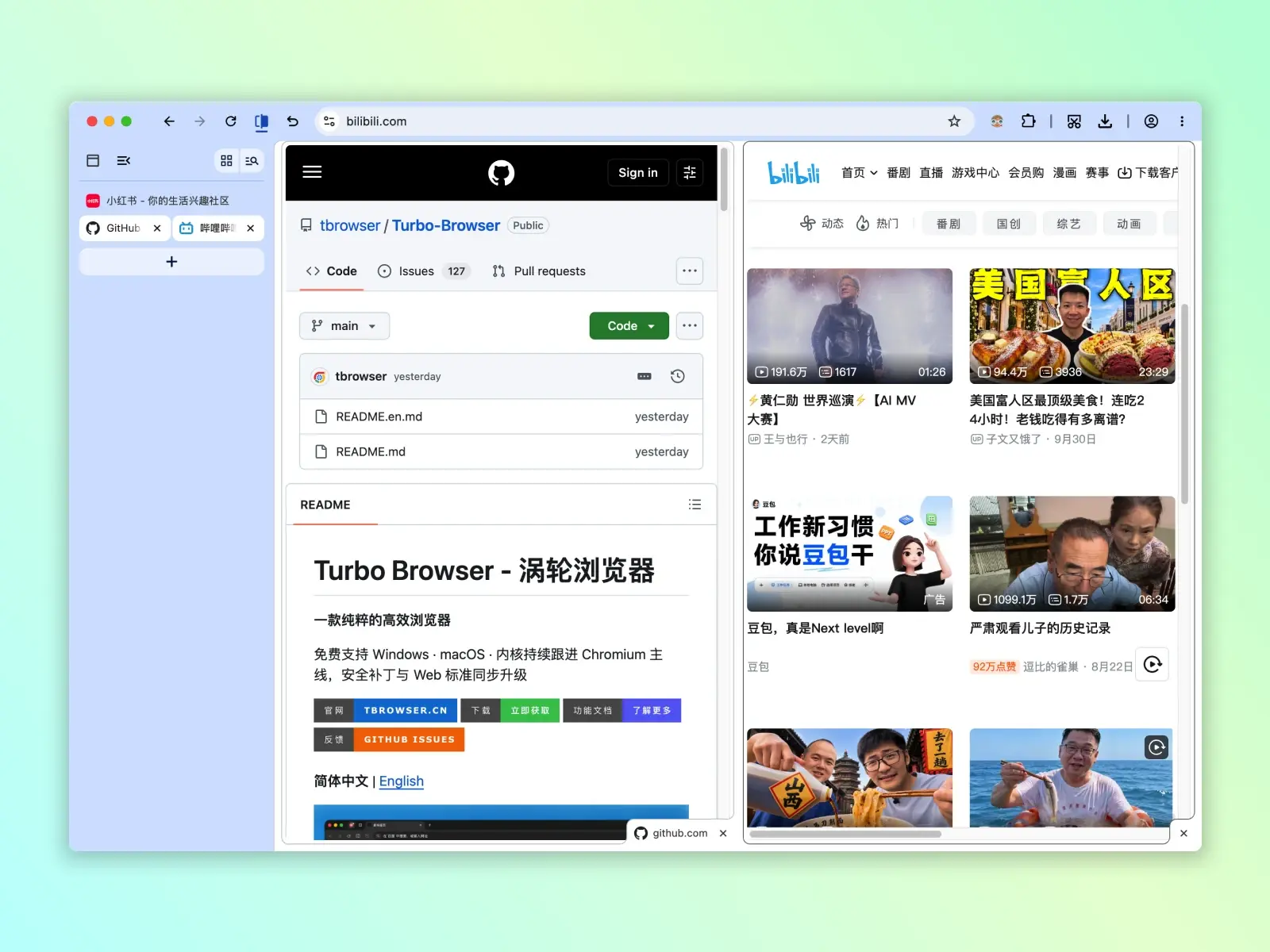Expand the repository tabs overflow menu
The height and width of the screenshot is (952, 1270).
point(690,271)
